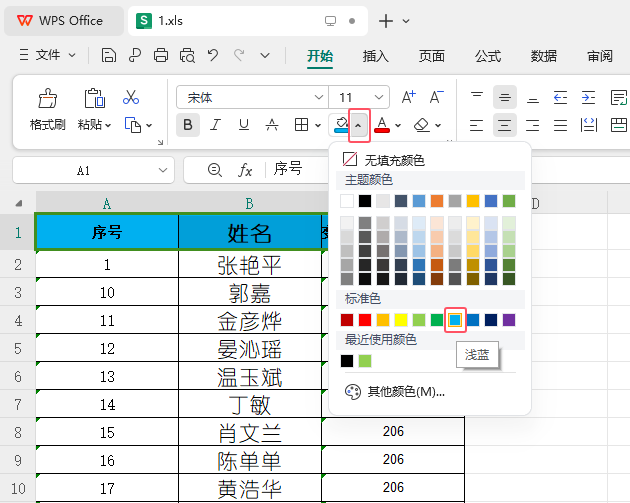Click the Save icon in quick toolbar

[x=108, y=55]
